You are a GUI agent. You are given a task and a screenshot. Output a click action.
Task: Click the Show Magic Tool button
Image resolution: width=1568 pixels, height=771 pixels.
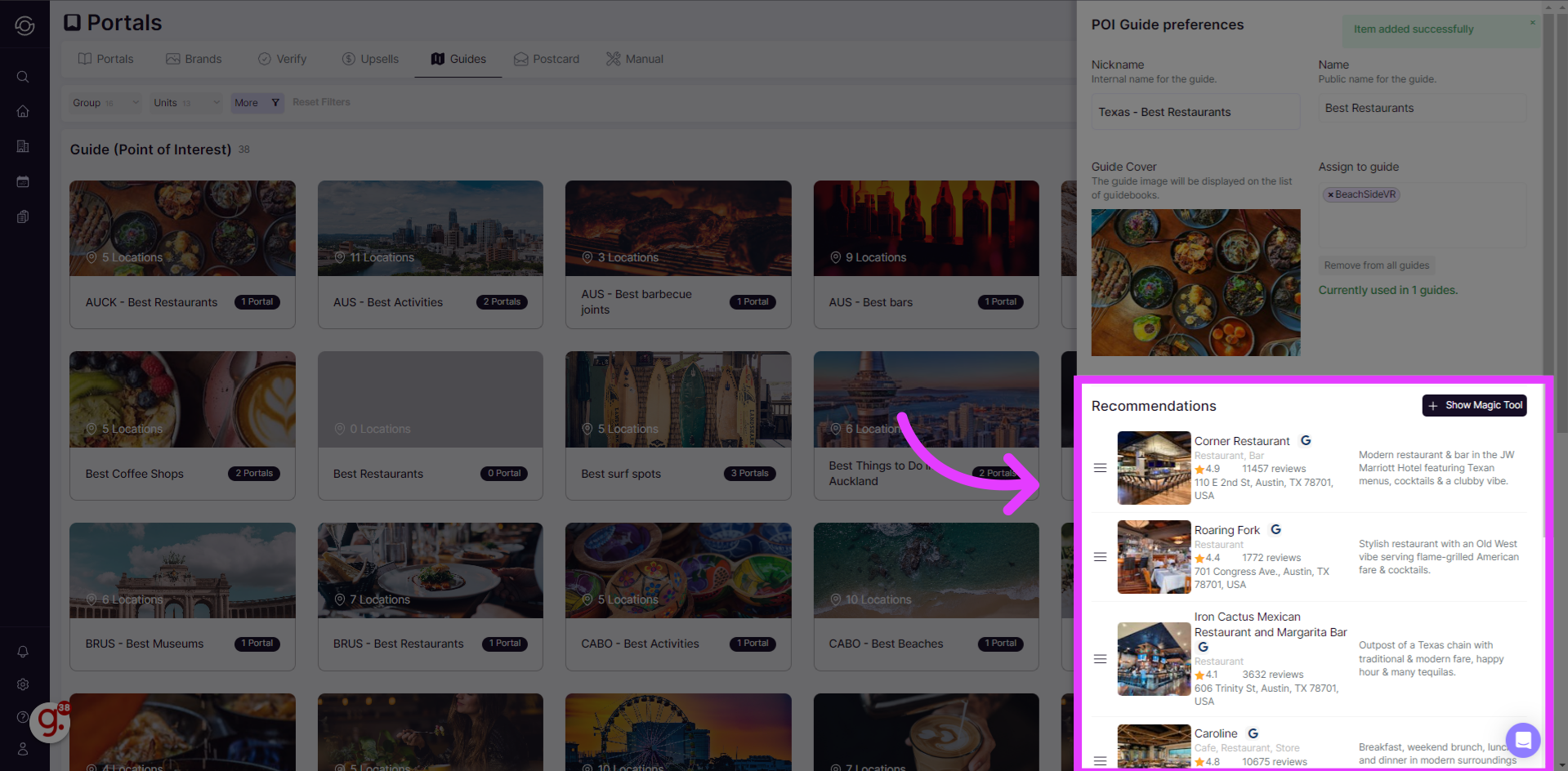[1474, 406]
